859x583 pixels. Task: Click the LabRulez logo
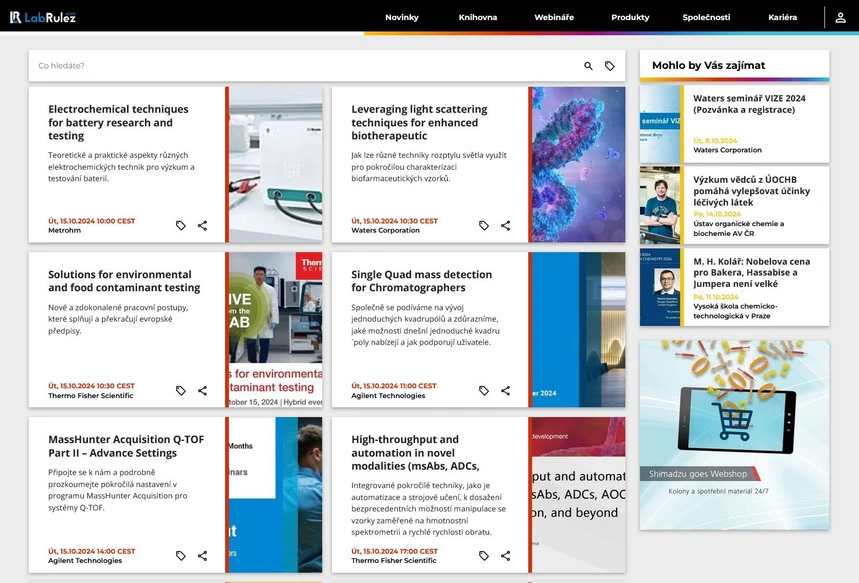point(43,17)
